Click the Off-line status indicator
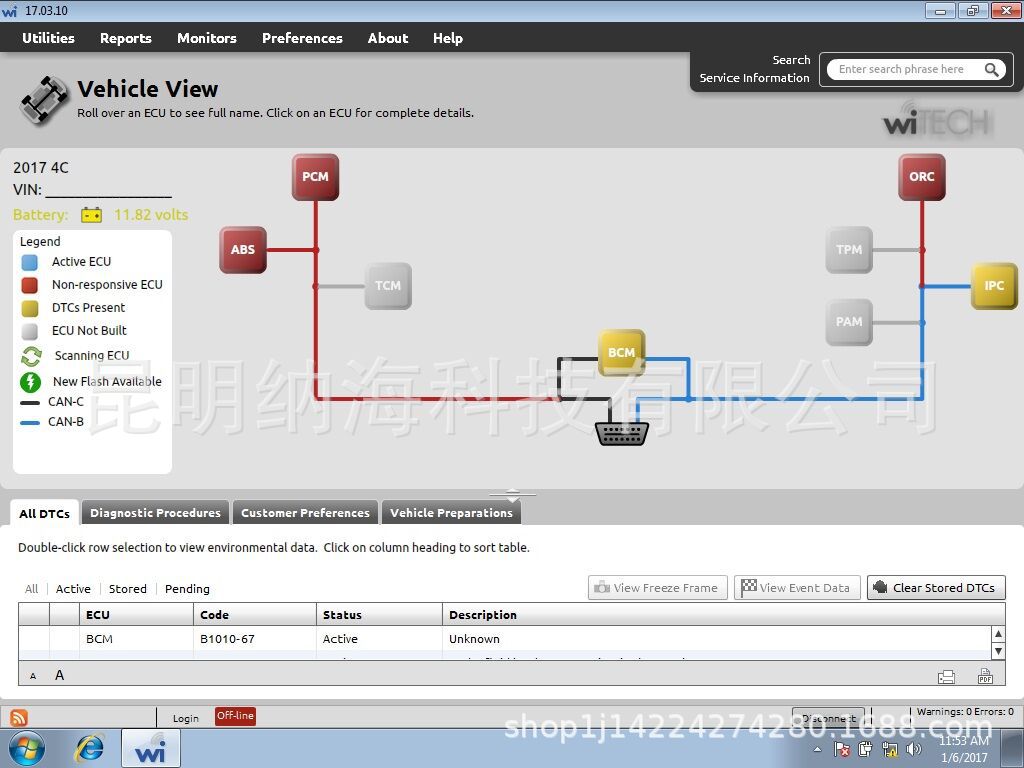This screenshot has height=768, width=1024. pyautogui.click(x=235, y=716)
